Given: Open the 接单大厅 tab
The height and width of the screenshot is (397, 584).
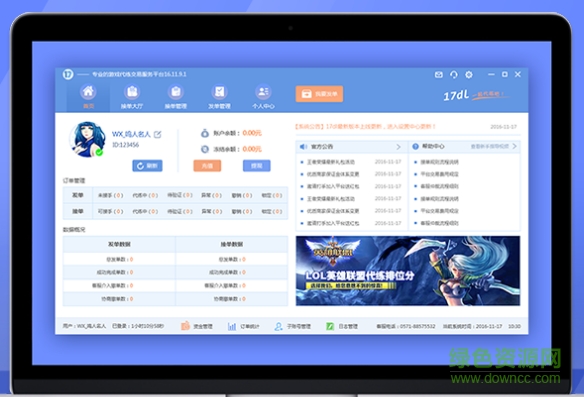Looking at the screenshot, I should coord(132,97).
